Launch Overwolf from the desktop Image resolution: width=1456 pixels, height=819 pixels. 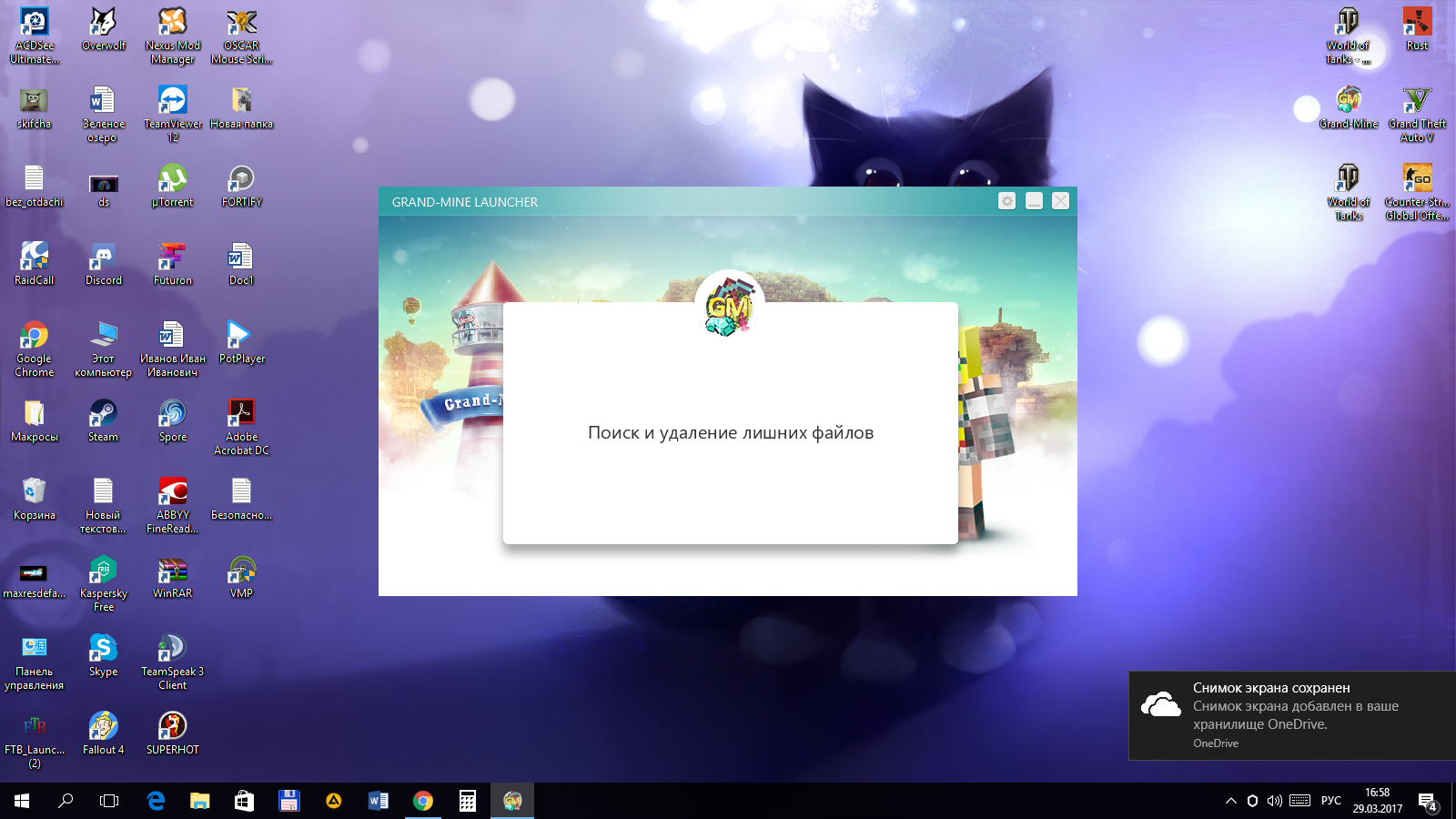104,29
